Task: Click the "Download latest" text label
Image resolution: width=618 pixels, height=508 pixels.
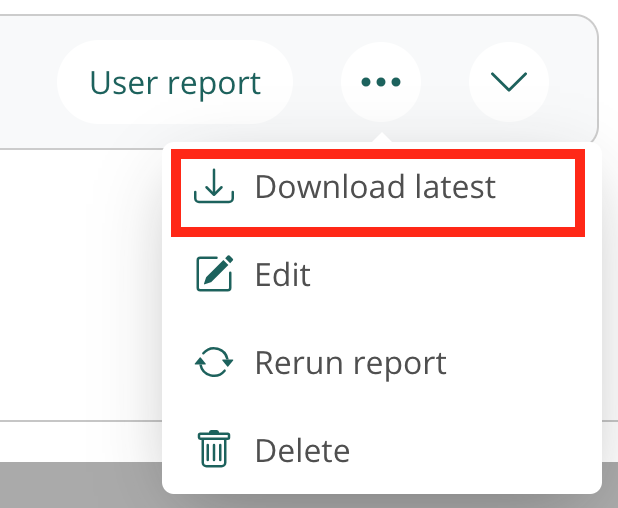Action: [375, 187]
